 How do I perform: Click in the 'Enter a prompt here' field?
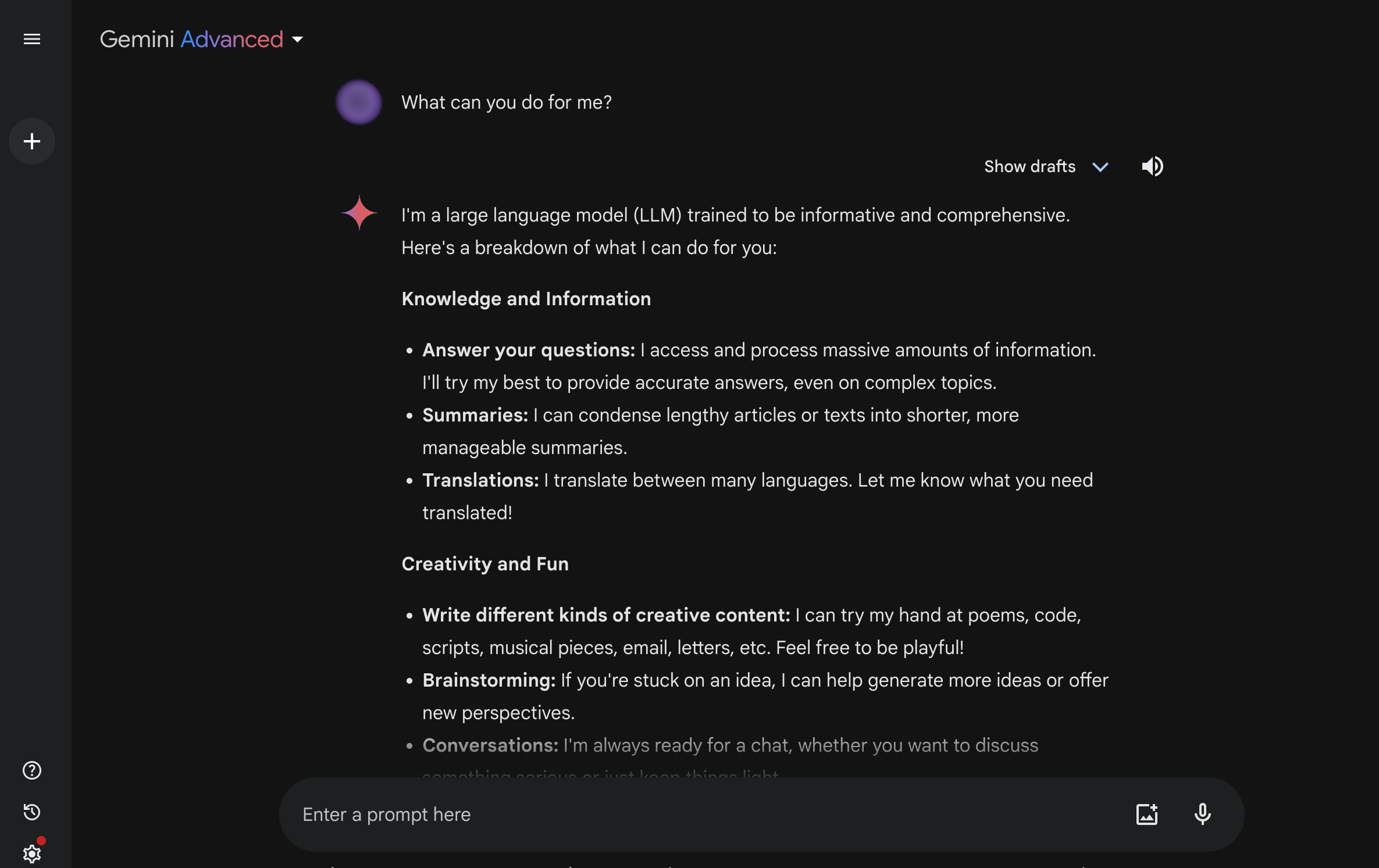click(698, 815)
